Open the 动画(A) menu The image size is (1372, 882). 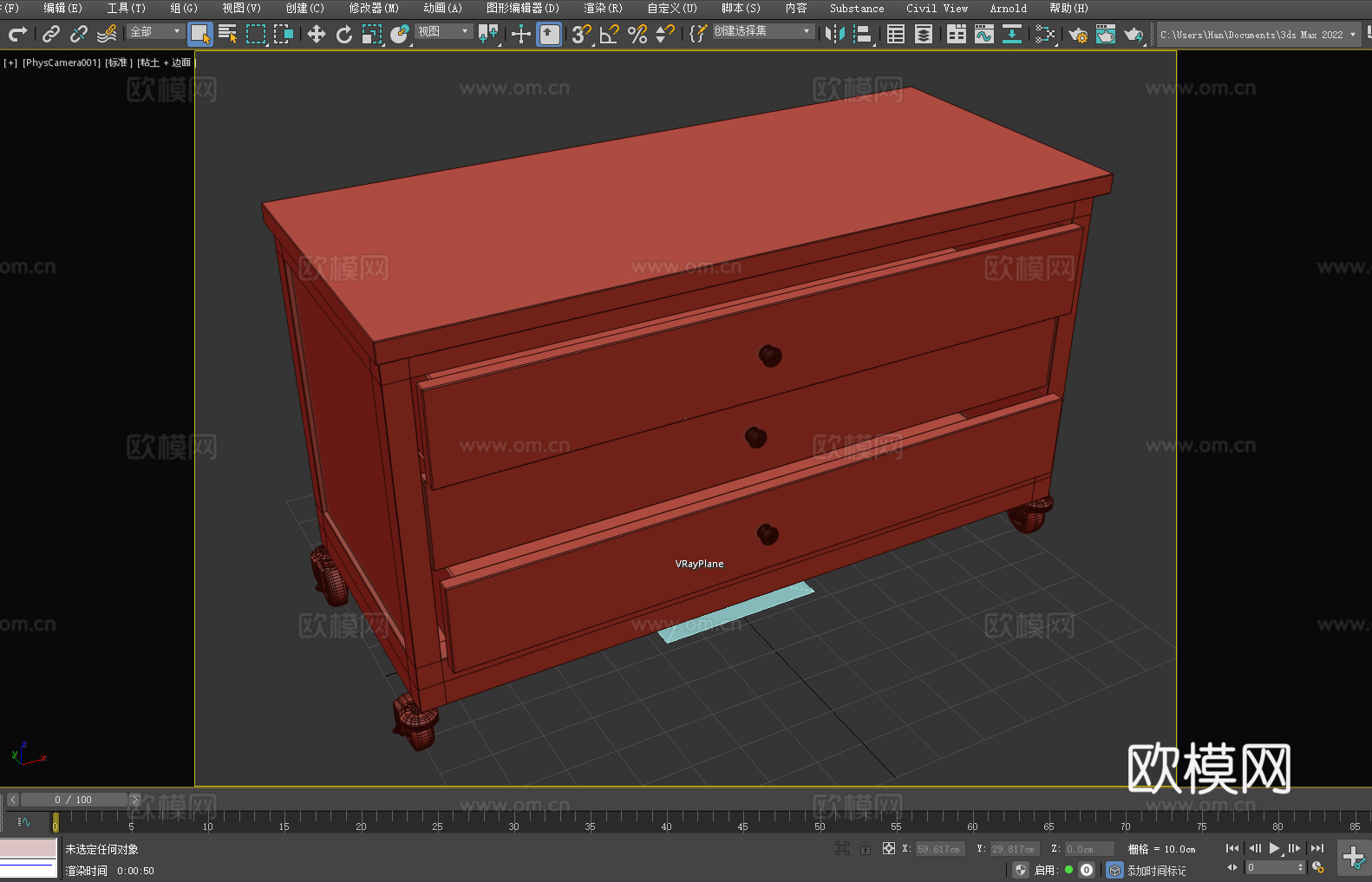pyautogui.click(x=442, y=8)
